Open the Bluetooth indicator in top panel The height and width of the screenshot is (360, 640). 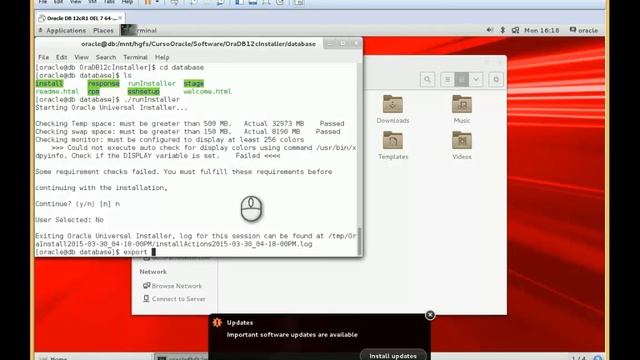coord(503,30)
